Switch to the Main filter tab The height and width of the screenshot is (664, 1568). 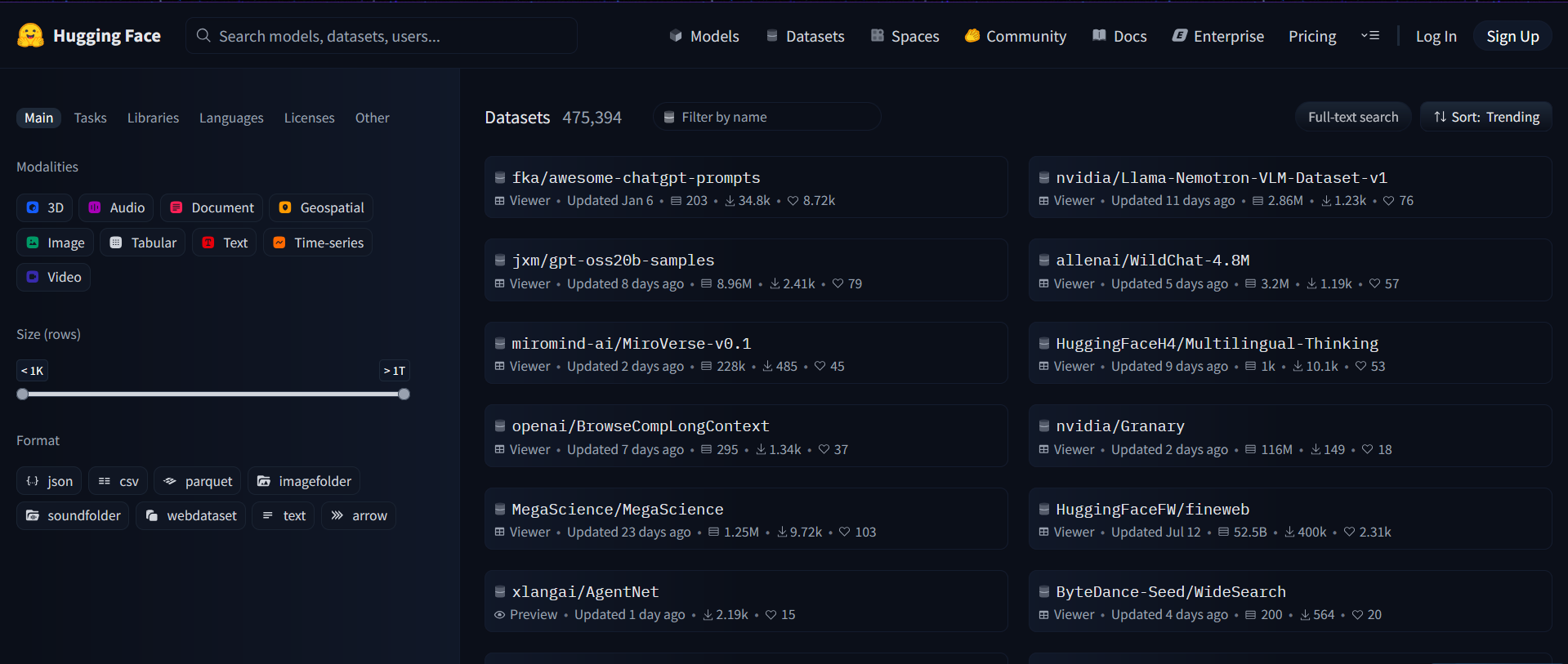click(38, 118)
